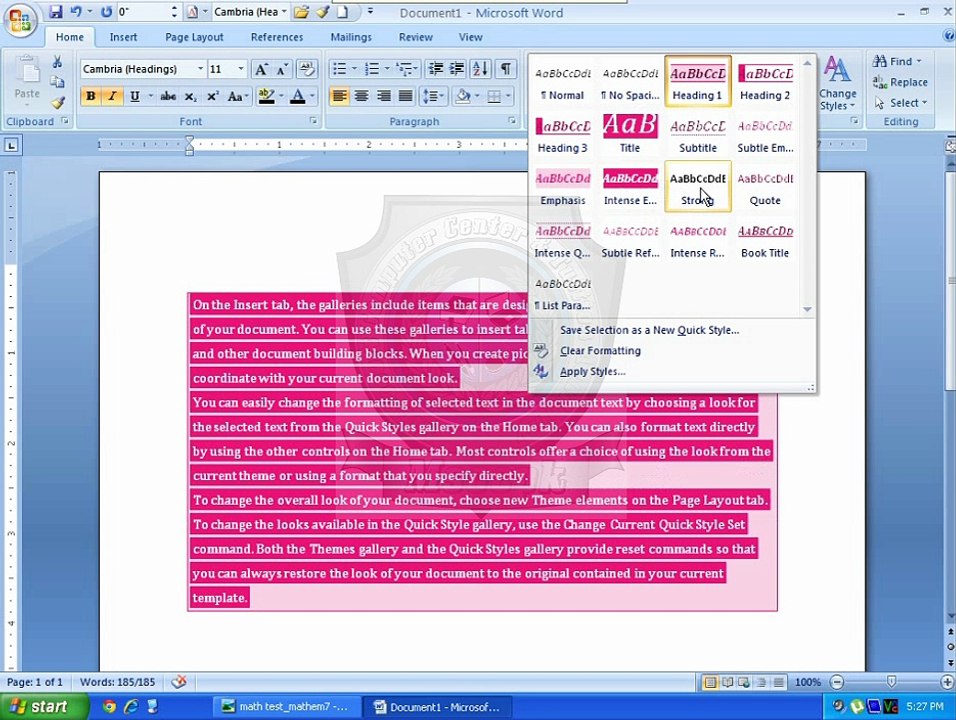
Task: Switch to the Page Layout tab
Action: tap(194, 37)
